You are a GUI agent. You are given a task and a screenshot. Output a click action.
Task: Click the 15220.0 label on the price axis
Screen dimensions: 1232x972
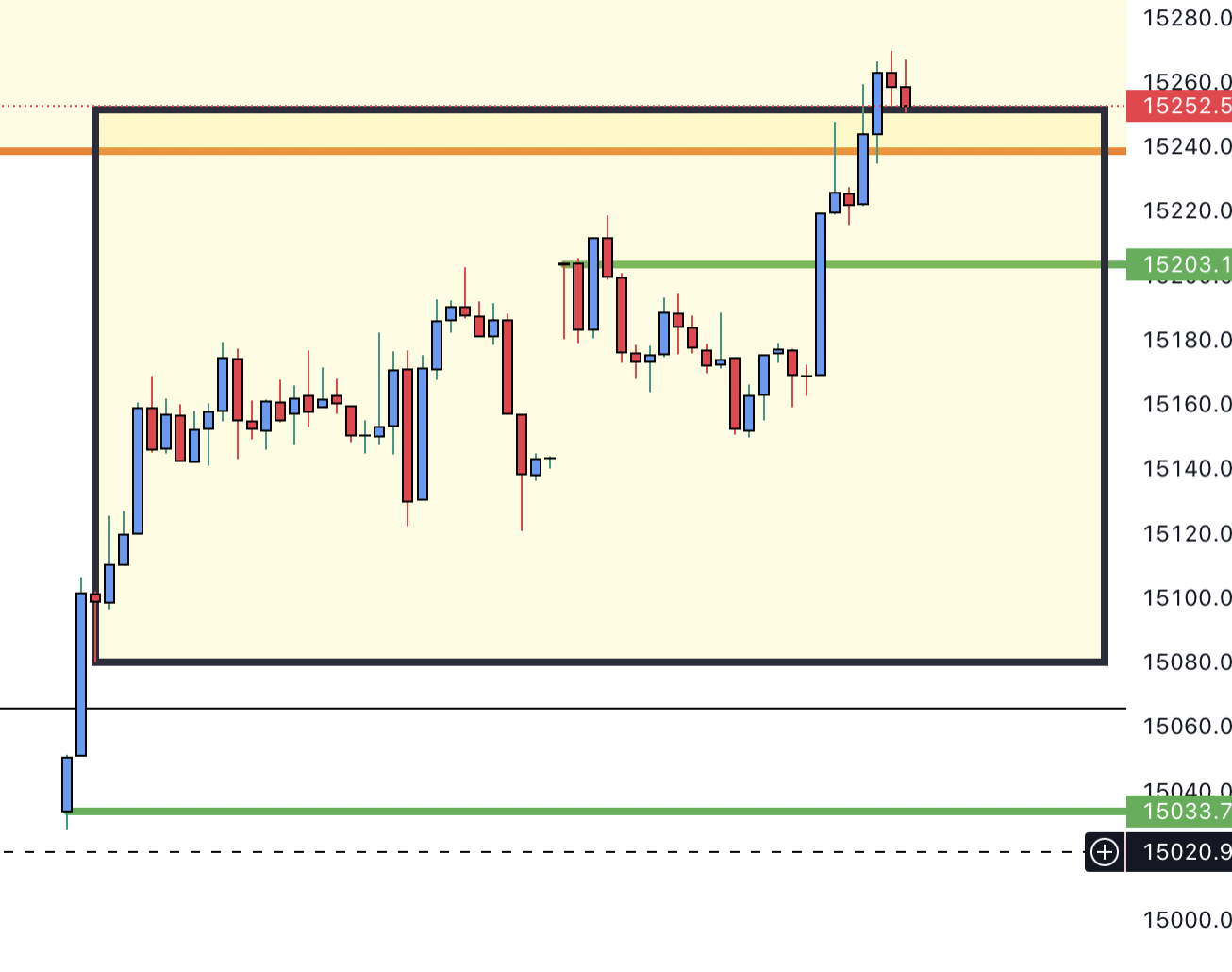(1186, 210)
